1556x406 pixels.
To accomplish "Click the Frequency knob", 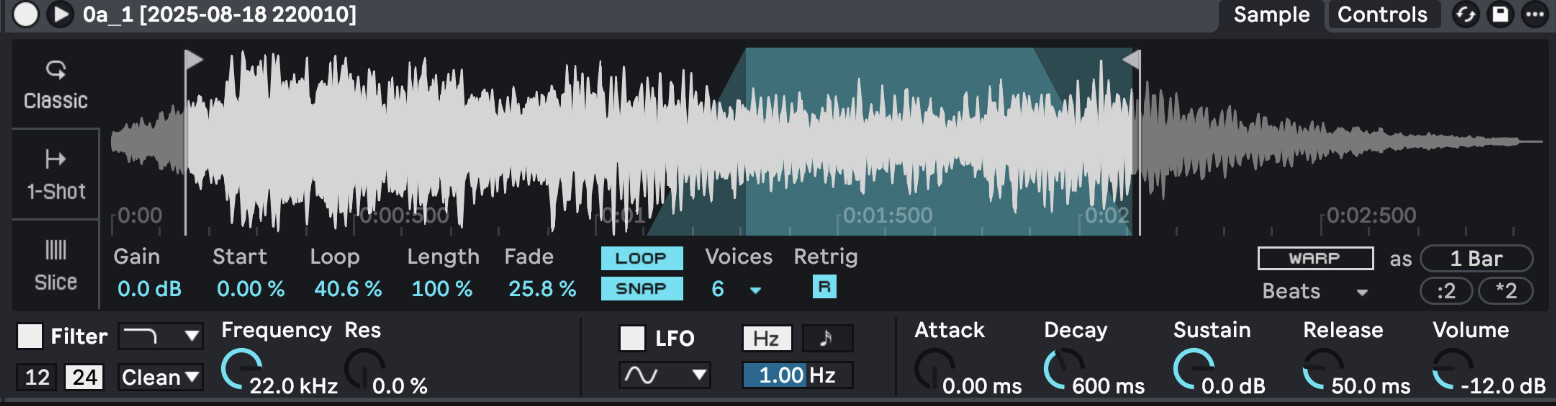I will click(239, 368).
